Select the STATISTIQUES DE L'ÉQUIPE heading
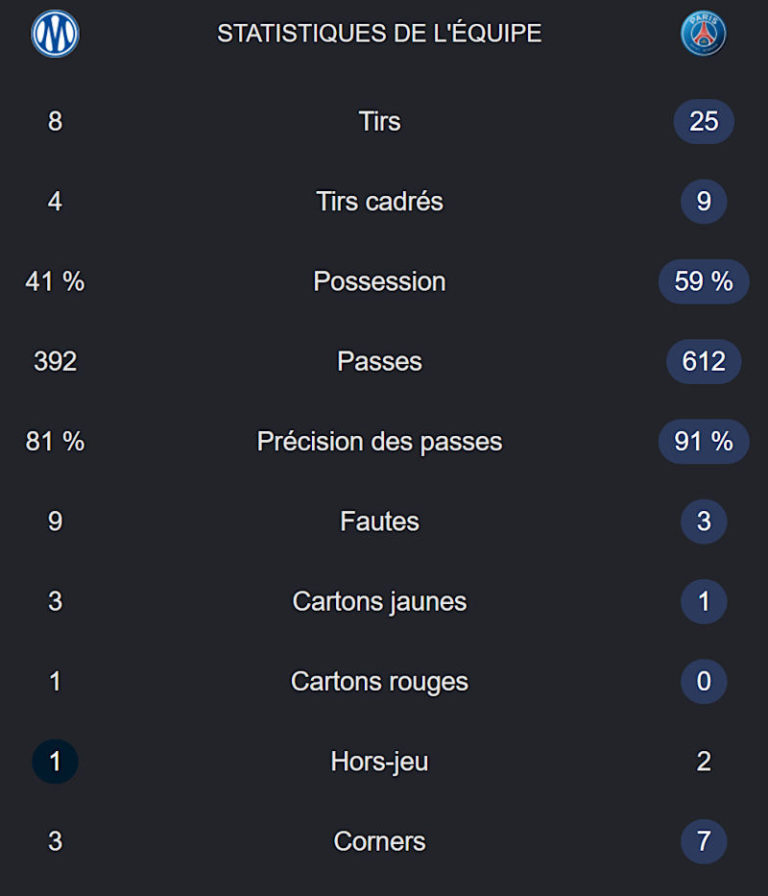The image size is (768, 896). [x=379, y=33]
